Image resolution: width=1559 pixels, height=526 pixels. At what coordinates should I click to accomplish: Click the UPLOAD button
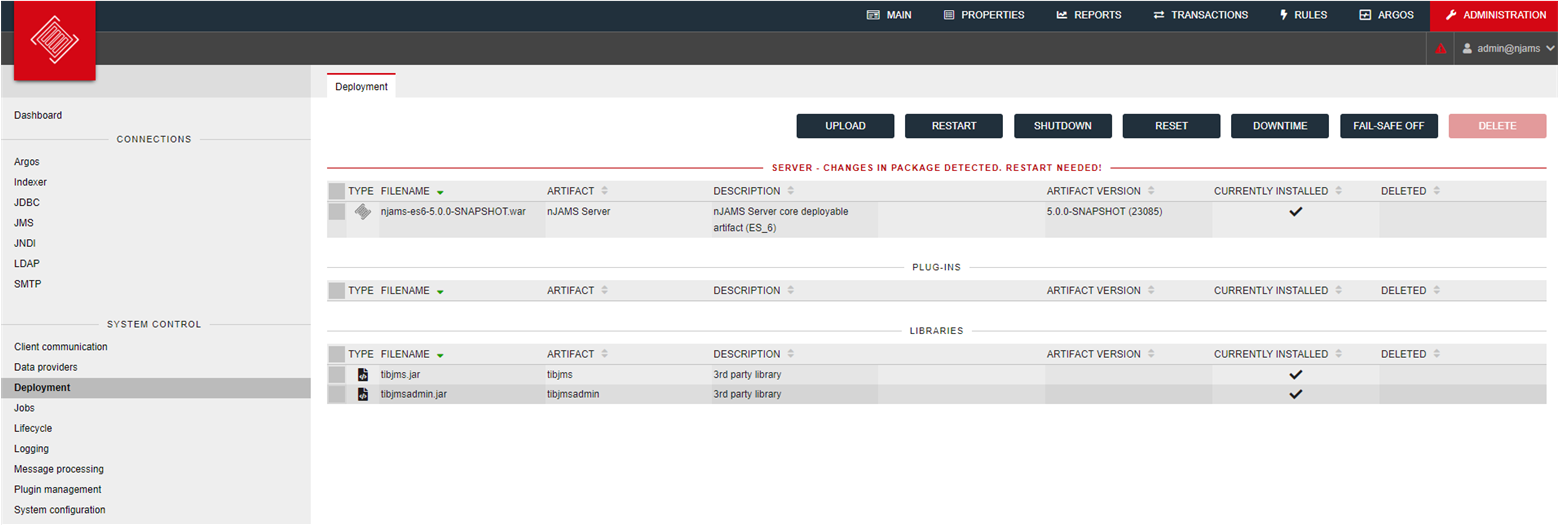[x=845, y=126]
